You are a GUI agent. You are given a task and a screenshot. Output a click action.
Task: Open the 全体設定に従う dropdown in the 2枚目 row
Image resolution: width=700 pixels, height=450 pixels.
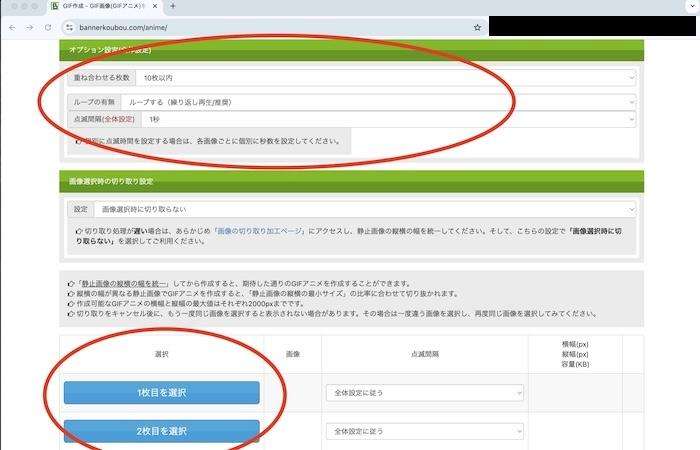click(x=425, y=431)
